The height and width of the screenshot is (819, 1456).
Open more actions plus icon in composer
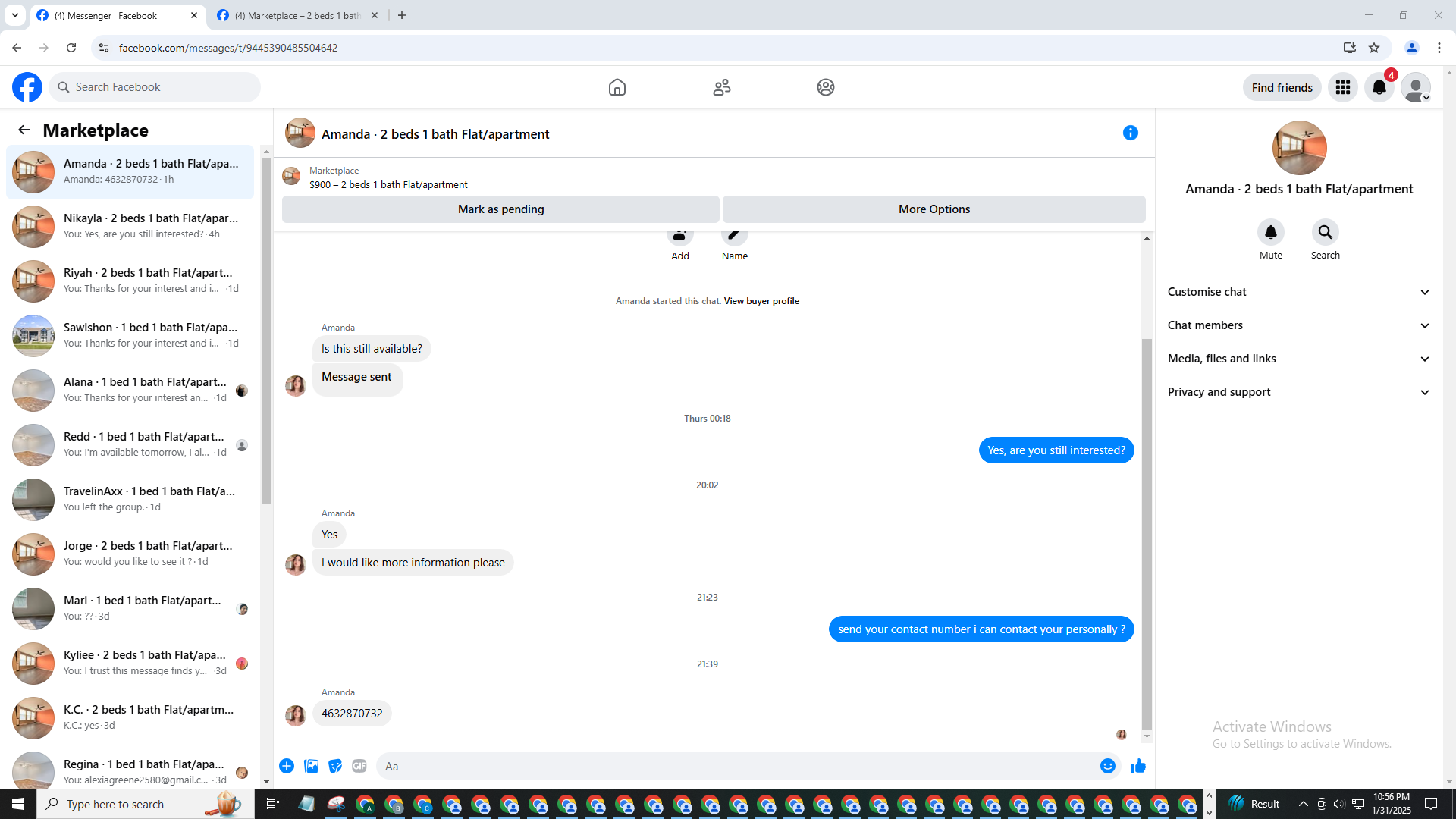(287, 766)
